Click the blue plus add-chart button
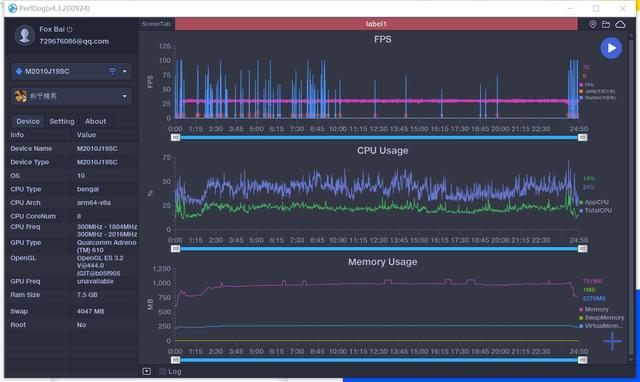The image size is (640, 382). tap(612, 341)
